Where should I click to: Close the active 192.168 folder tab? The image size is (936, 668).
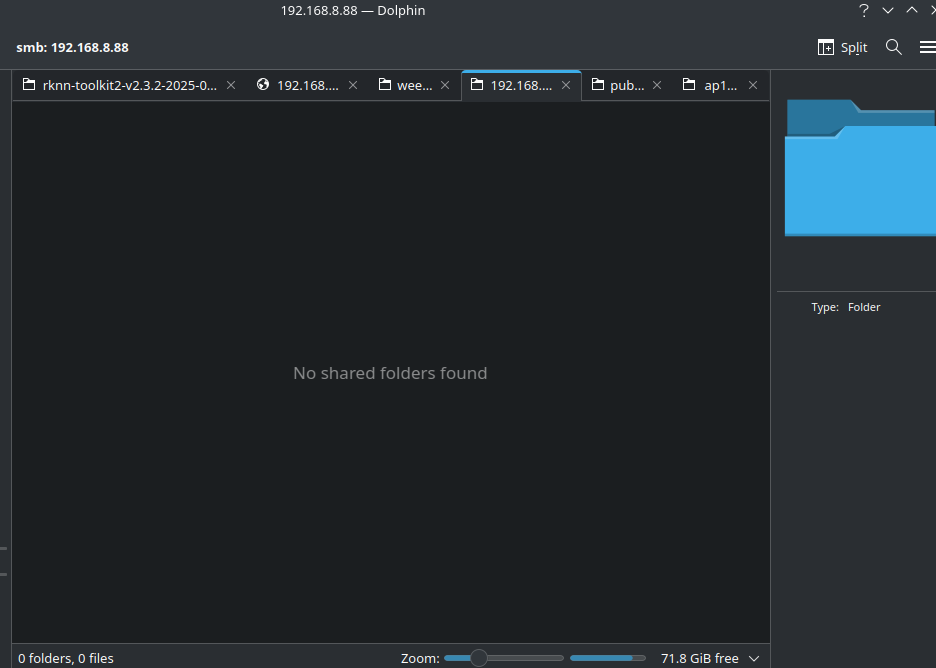(x=566, y=85)
